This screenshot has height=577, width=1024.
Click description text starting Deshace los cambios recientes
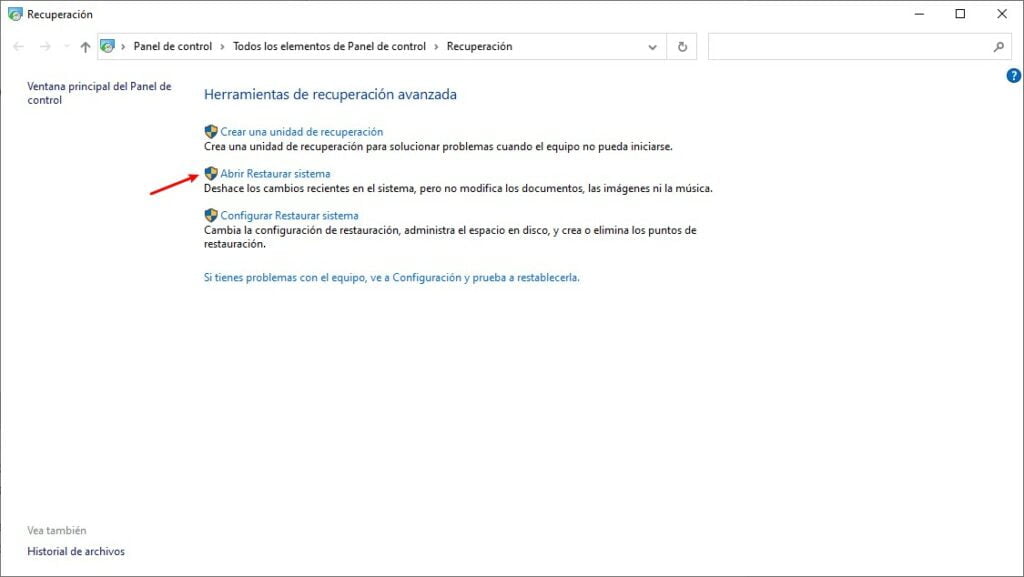tap(458, 189)
